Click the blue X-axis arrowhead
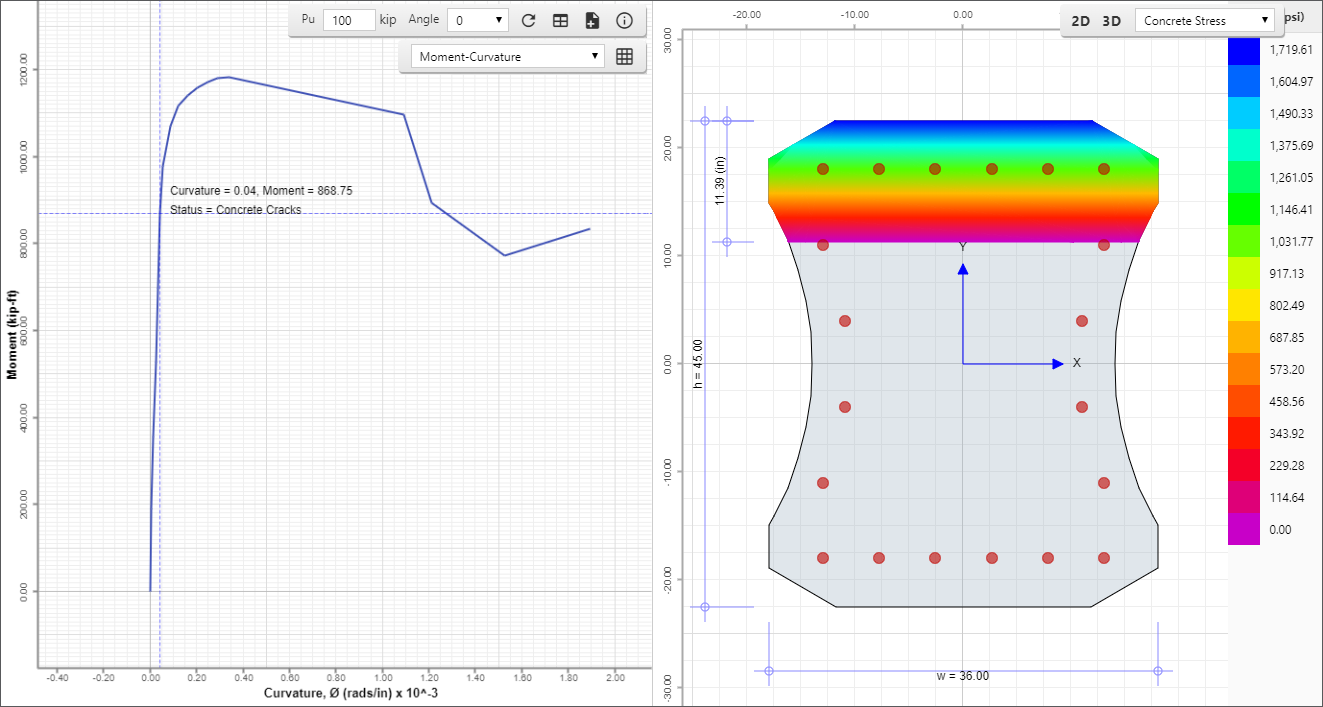Screen dimensions: 1323x707 point(1057,364)
